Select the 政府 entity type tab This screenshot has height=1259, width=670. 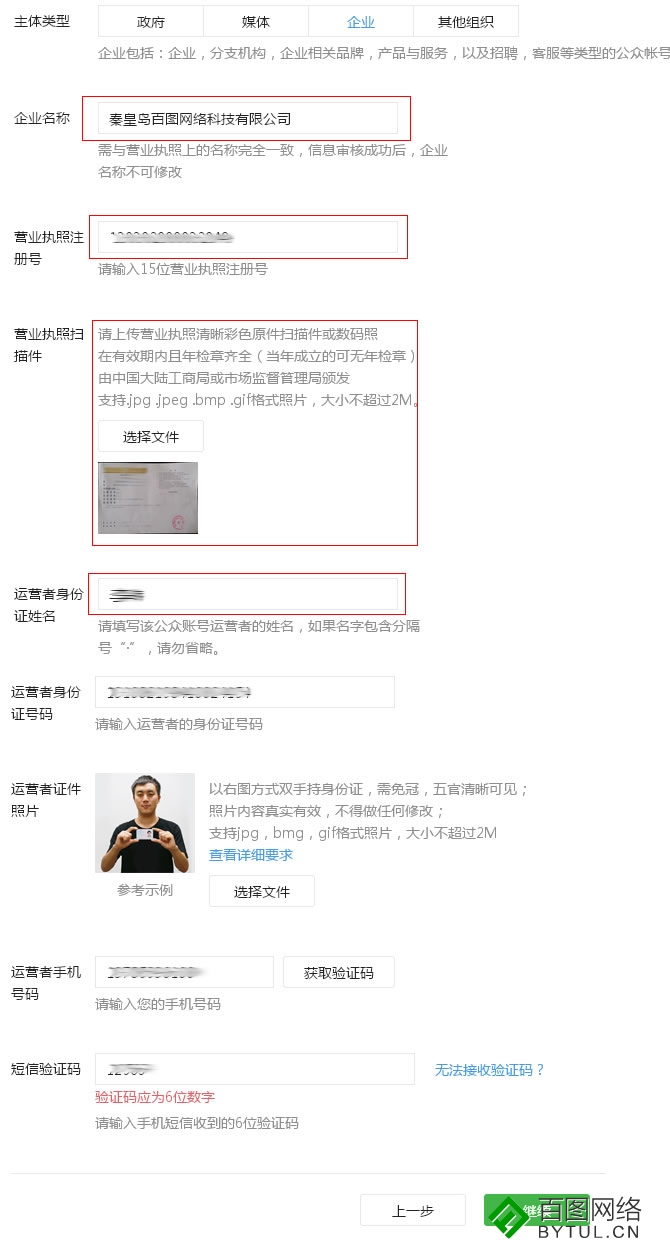coord(151,21)
